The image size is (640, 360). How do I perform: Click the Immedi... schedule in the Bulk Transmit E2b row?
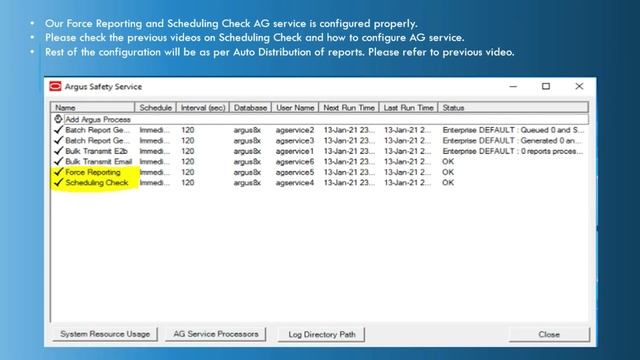pyautogui.click(x=154, y=151)
